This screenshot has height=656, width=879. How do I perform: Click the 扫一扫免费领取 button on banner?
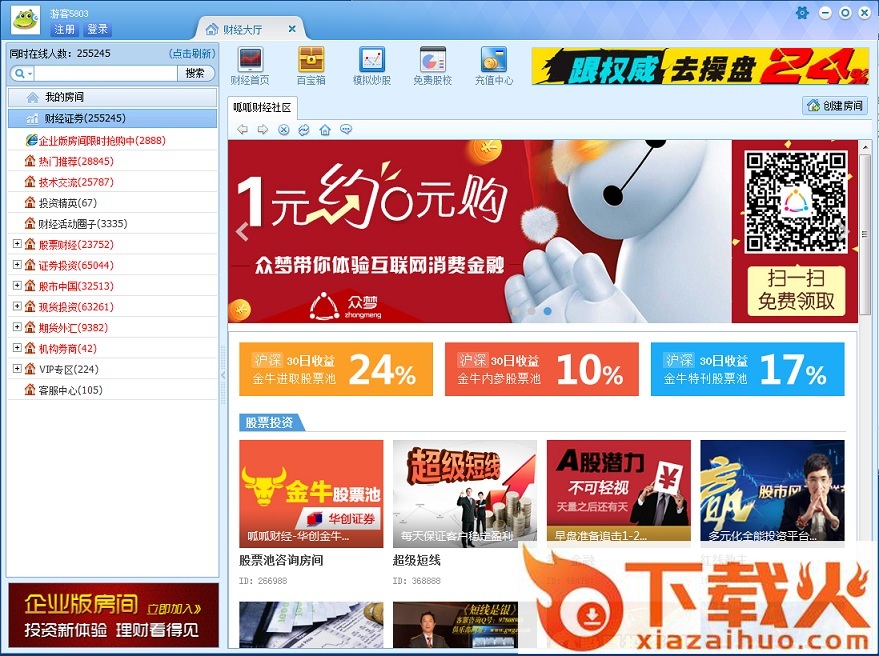[x=796, y=290]
